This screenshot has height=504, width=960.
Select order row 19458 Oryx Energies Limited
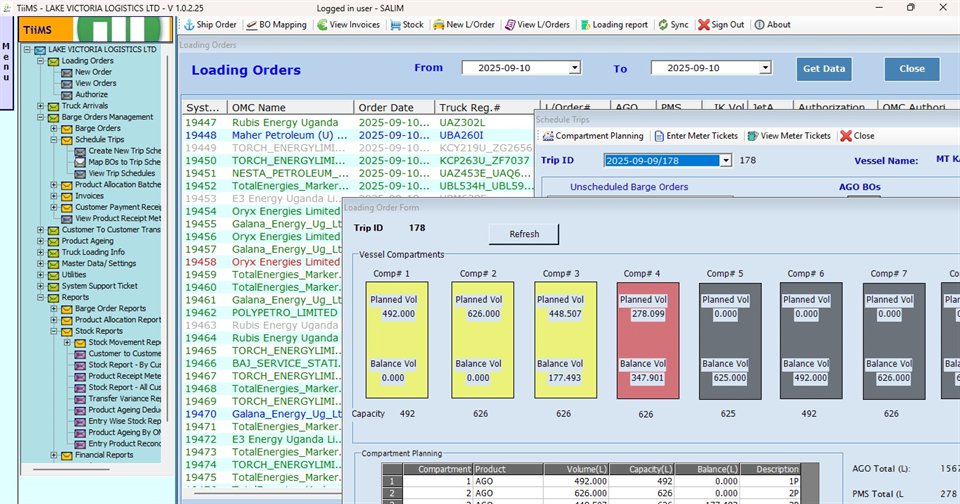click(262, 262)
